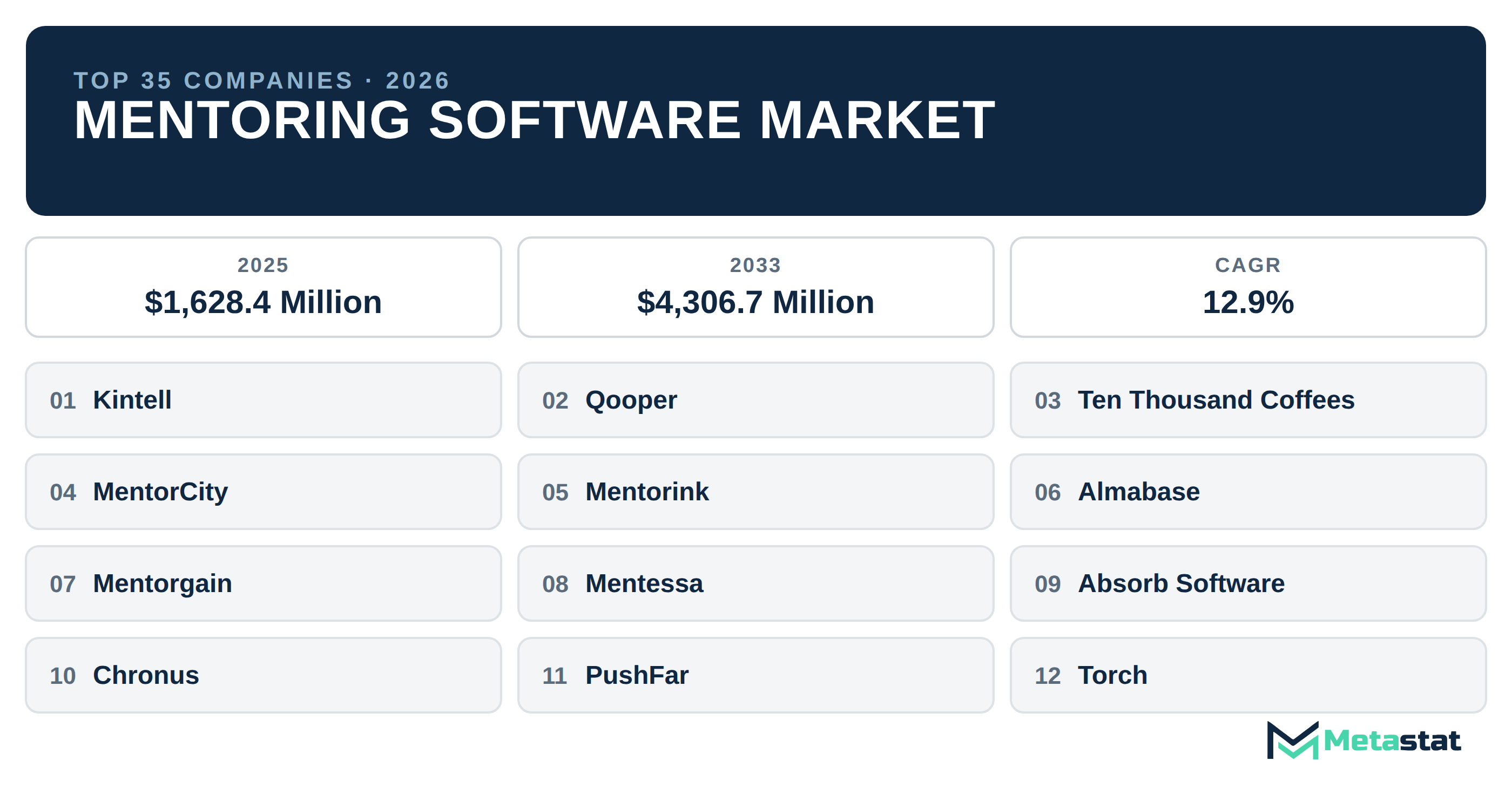Select the Qooper company card
The image size is (1512, 788).
[x=755, y=399]
